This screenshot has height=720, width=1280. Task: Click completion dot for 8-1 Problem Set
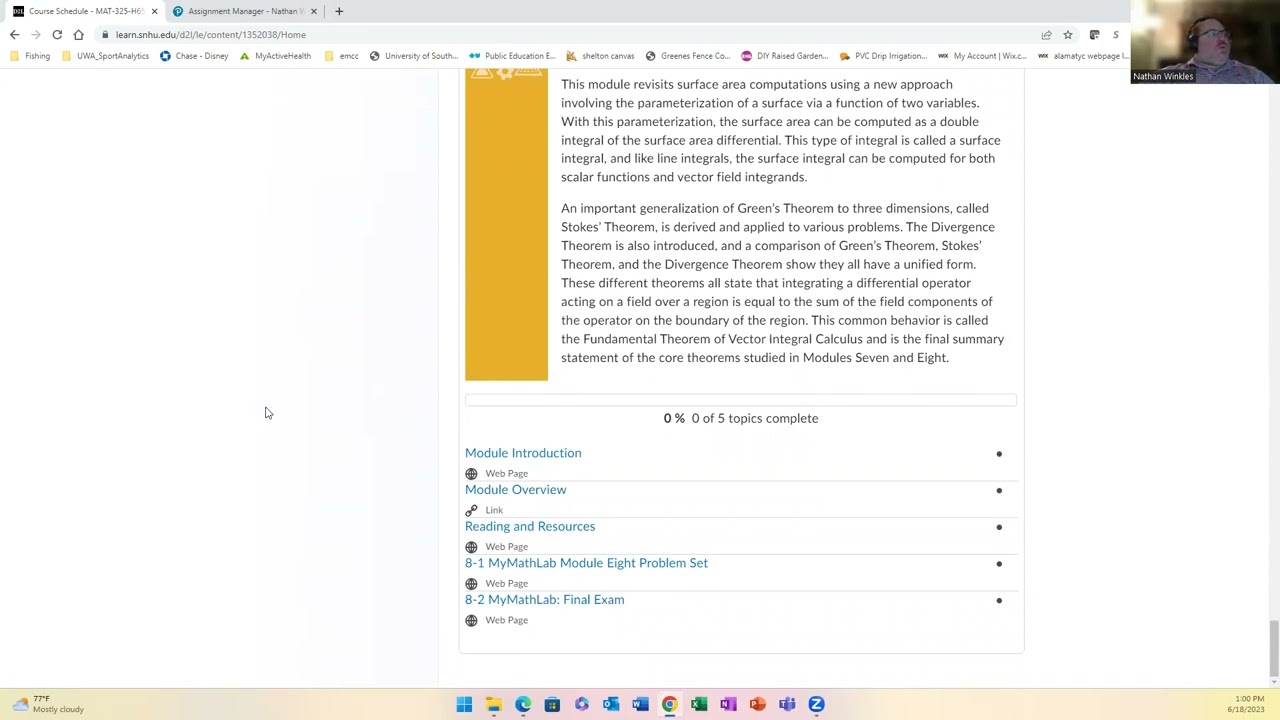(x=999, y=564)
